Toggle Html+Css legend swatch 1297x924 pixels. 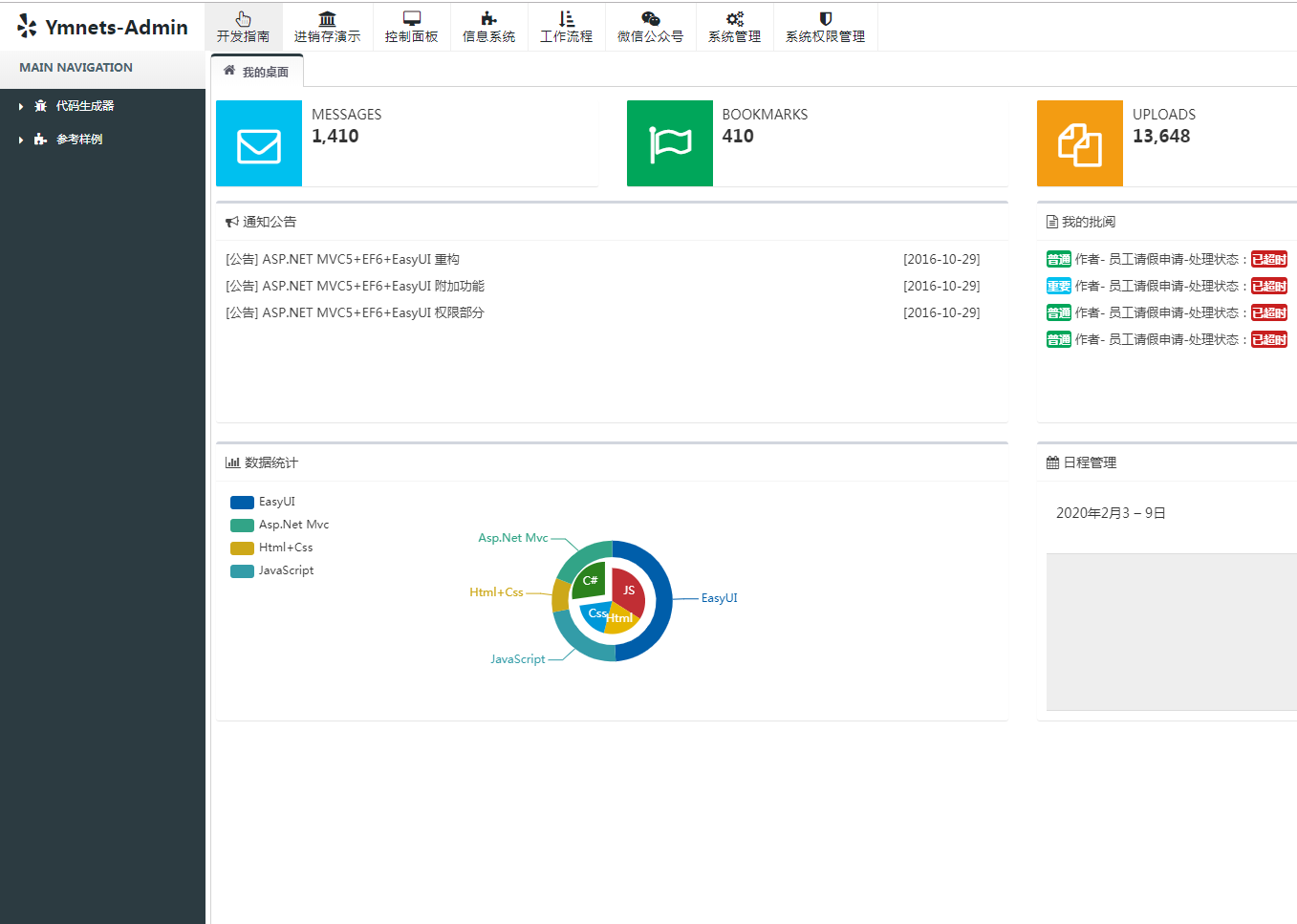tap(243, 548)
